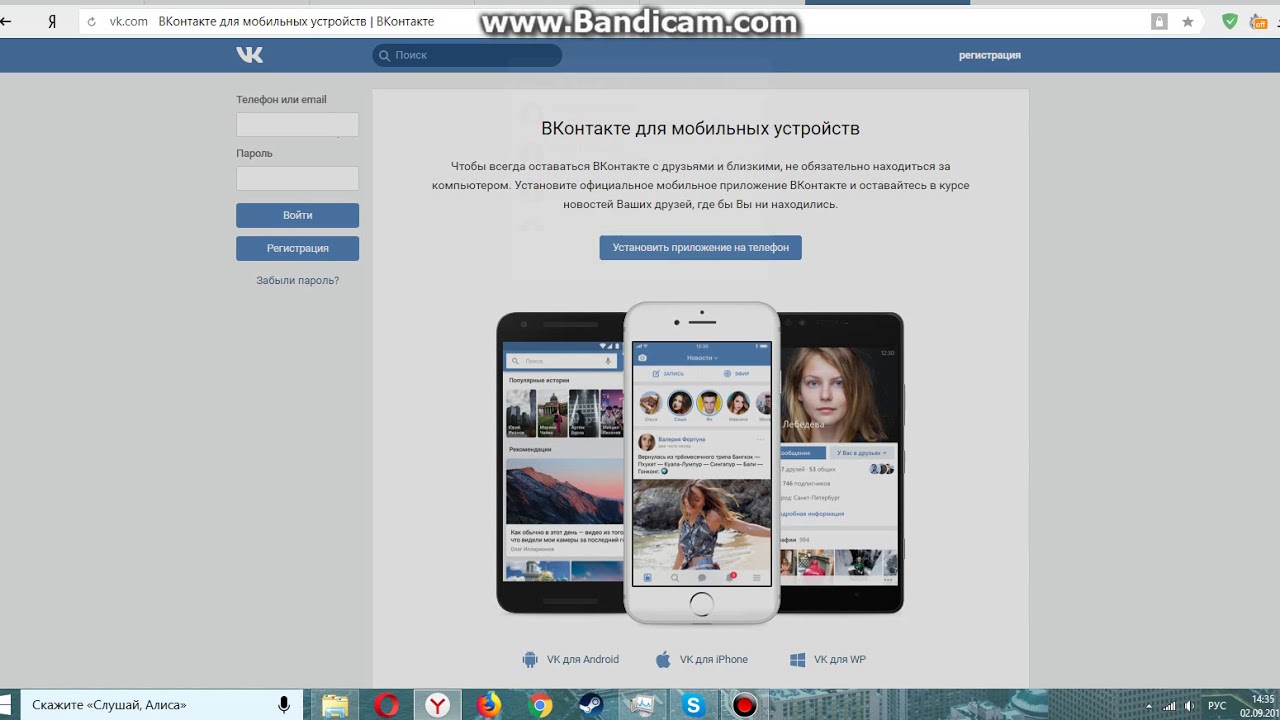The width and height of the screenshot is (1280, 720).
Task: Click the browser back arrow
Action: [6, 21]
